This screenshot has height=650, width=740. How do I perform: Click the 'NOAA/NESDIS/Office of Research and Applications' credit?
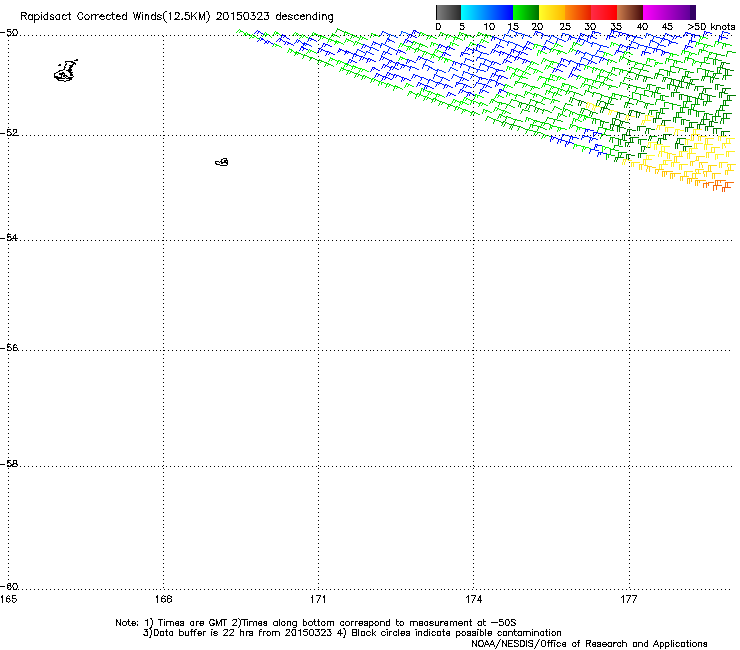(x=589, y=644)
